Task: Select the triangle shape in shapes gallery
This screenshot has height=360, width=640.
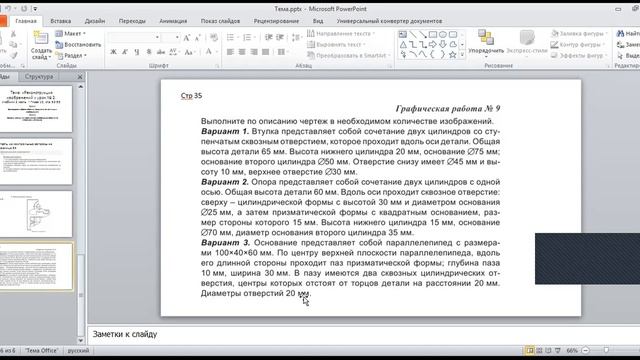Action: 403,44
